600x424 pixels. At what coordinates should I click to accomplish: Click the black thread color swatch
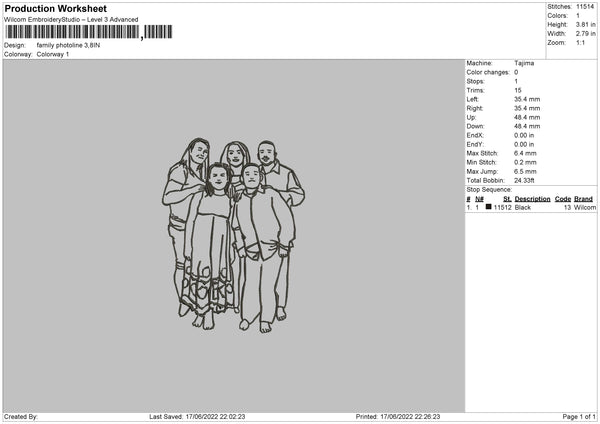pyautogui.click(x=488, y=207)
